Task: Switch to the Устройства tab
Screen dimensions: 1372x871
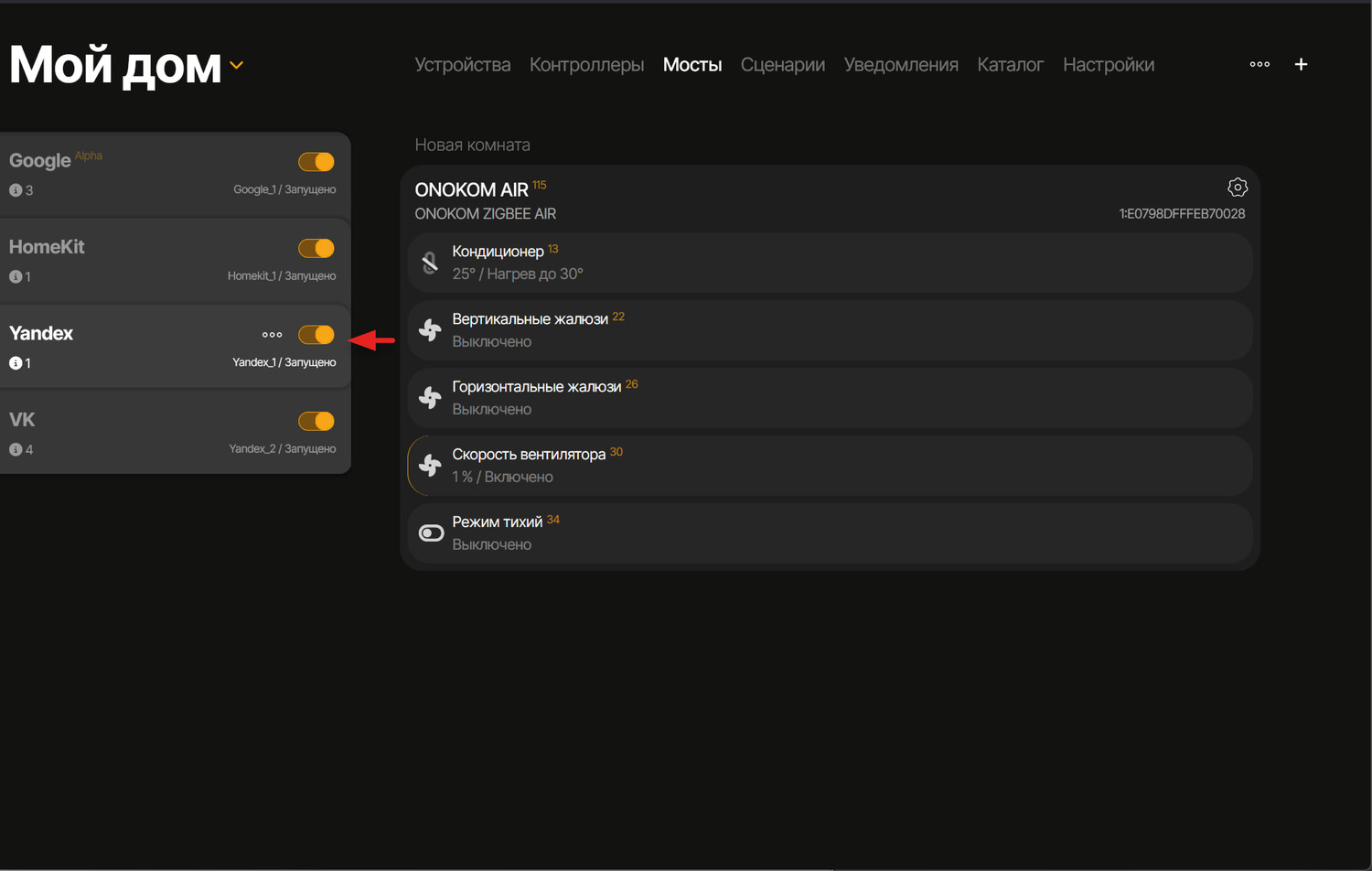Action: (462, 65)
